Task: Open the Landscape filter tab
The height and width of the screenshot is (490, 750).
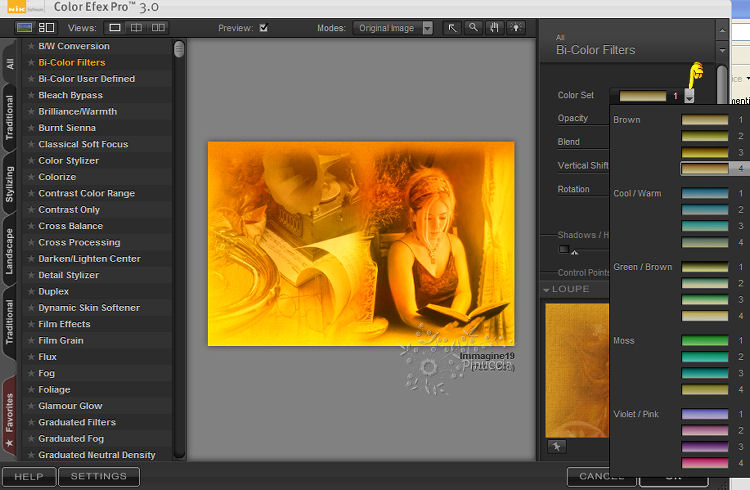Action: point(9,249)
